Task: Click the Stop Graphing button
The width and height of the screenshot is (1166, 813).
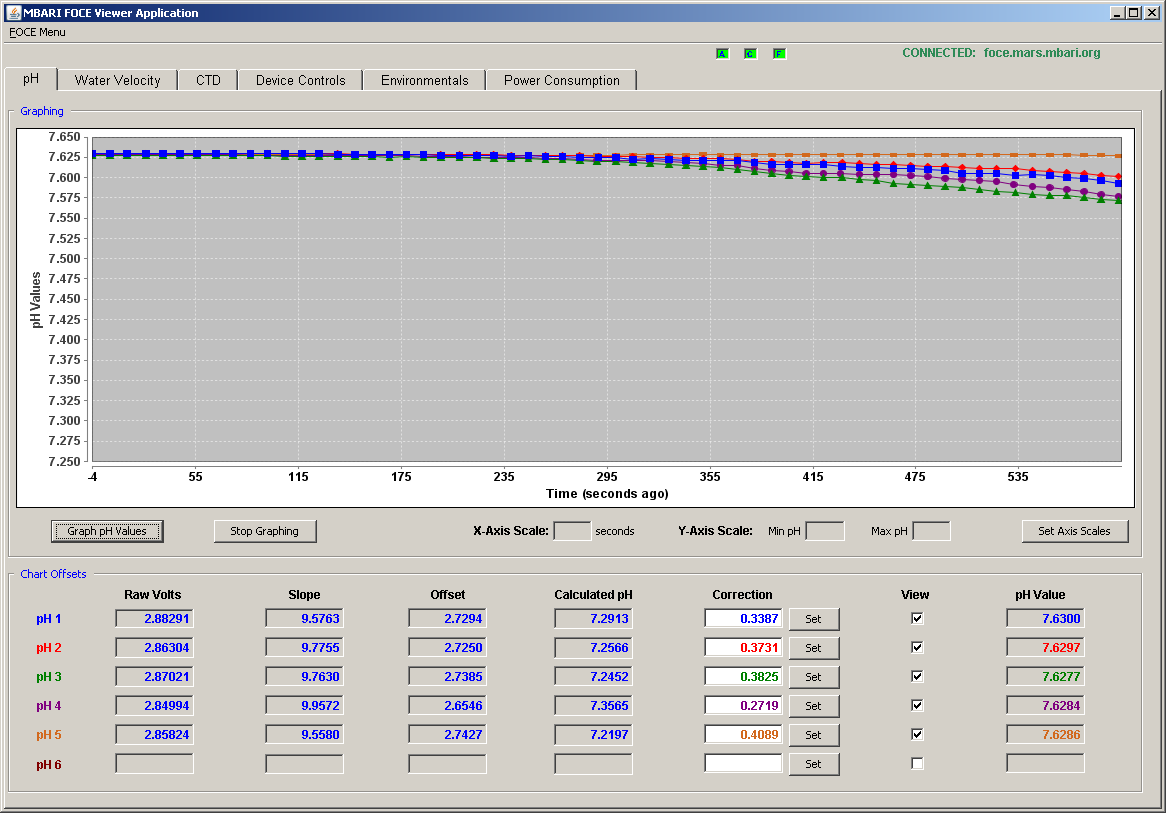Action: click(x=265, y=531)
